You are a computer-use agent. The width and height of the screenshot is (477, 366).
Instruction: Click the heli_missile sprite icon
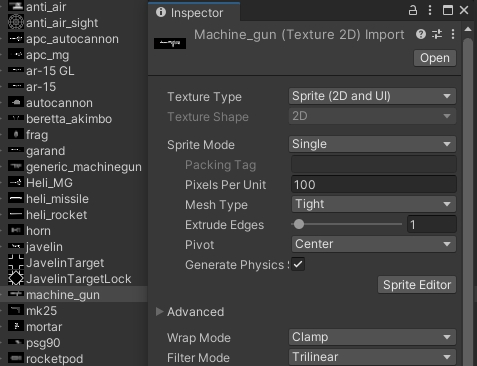[16, 198]
